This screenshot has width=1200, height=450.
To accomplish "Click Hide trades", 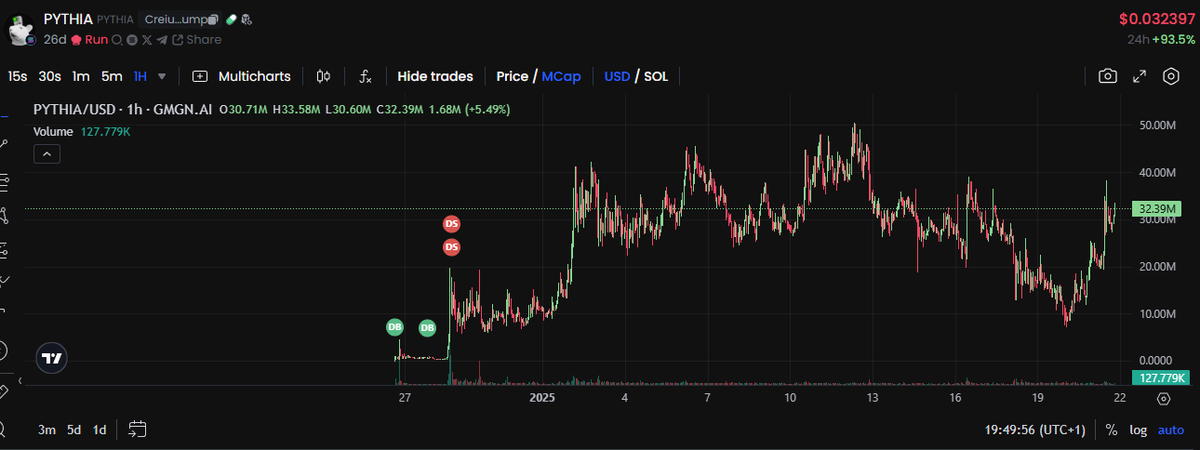I will click(435, 76).
